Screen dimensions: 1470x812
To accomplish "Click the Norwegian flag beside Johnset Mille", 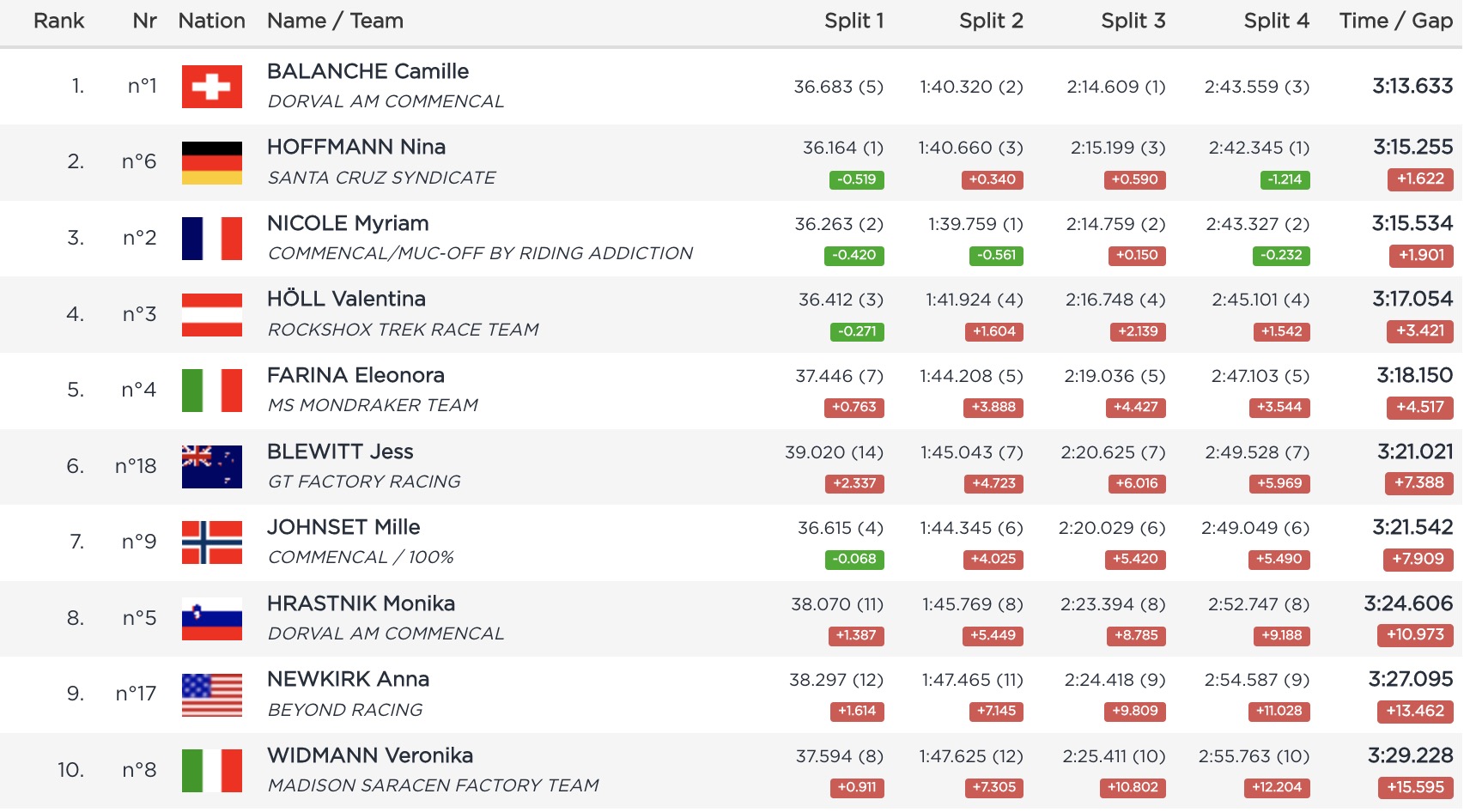I will pos(211,542).
